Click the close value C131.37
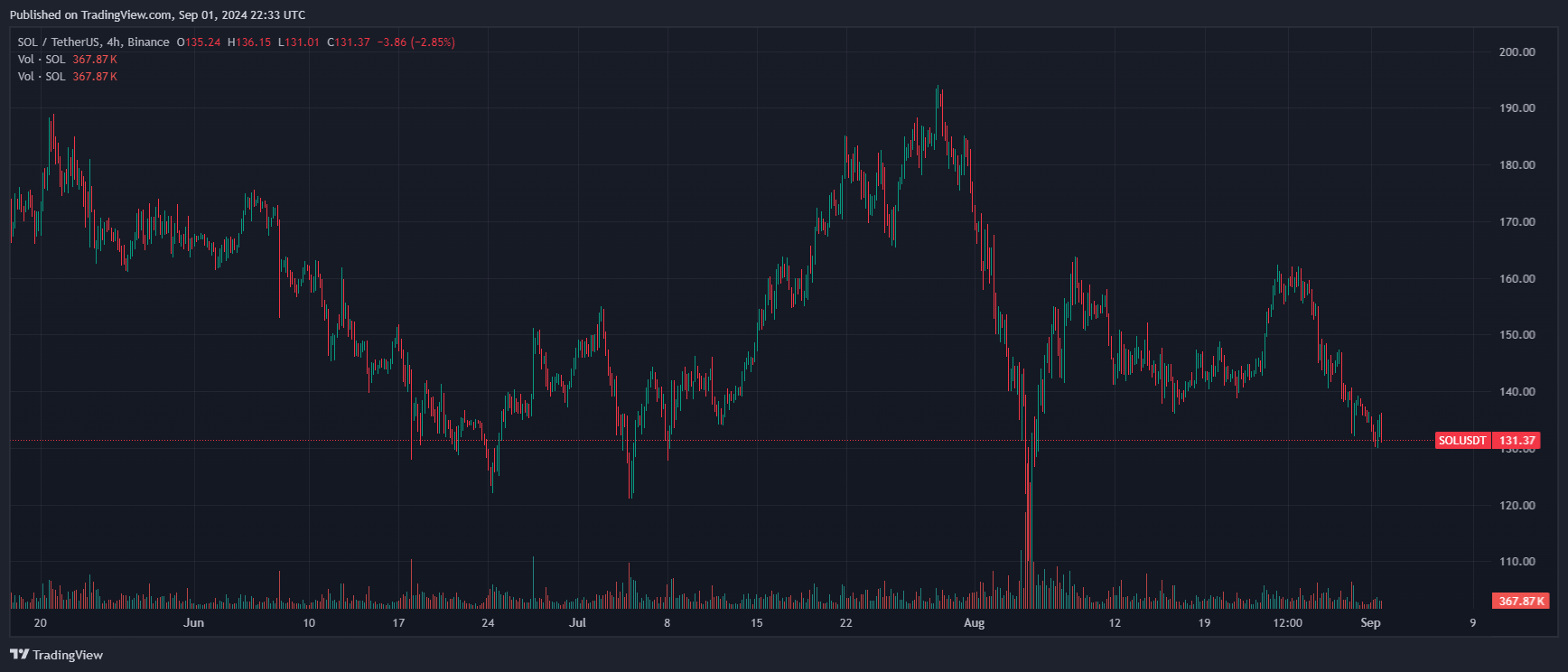The image size is (1568, 672). 349,42
